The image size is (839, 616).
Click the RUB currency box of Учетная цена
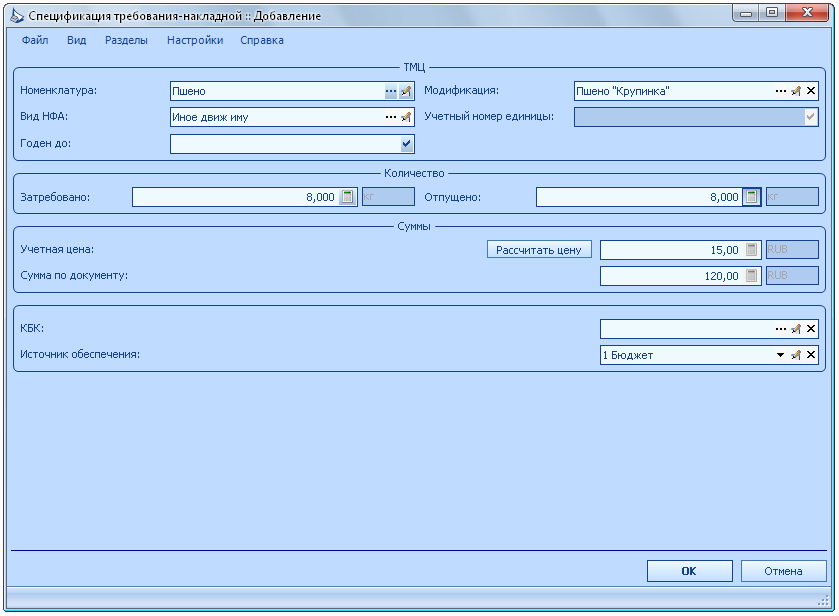click(x=792, y=249)
